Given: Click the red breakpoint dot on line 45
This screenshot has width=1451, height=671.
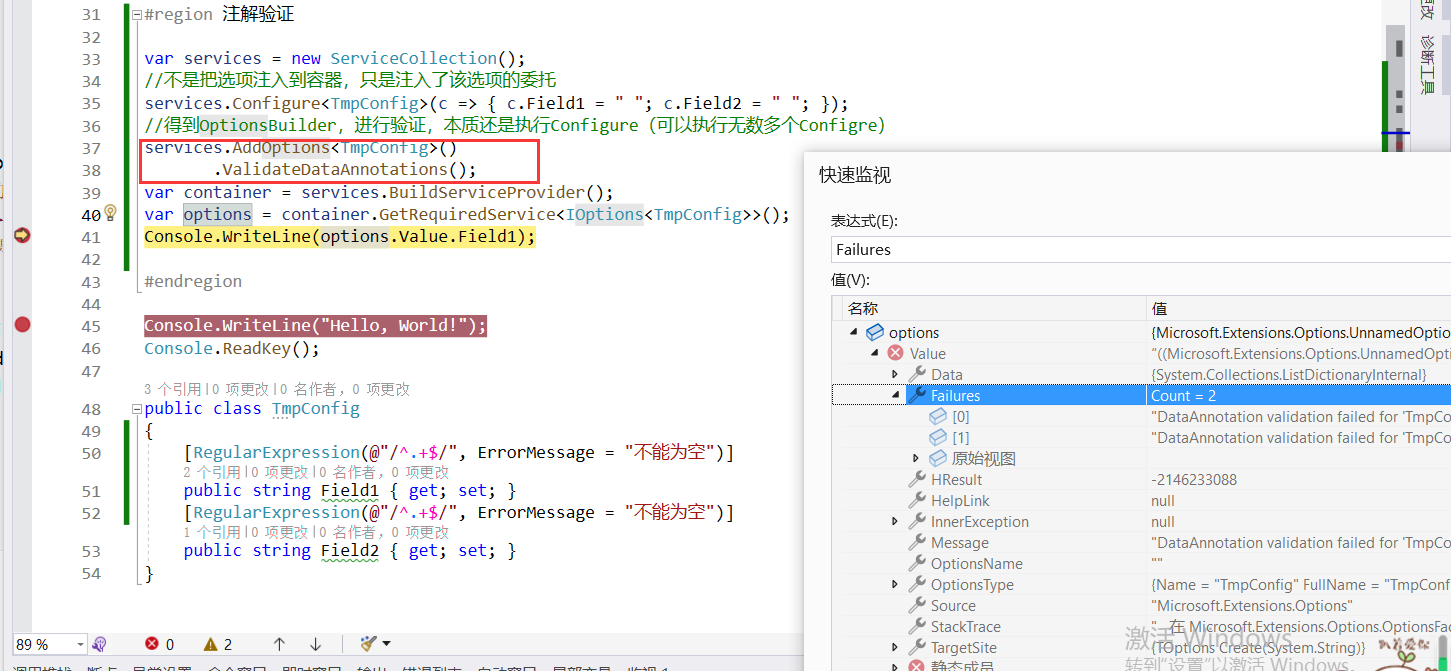Looking at the screenshot, I should click(22, 325).
